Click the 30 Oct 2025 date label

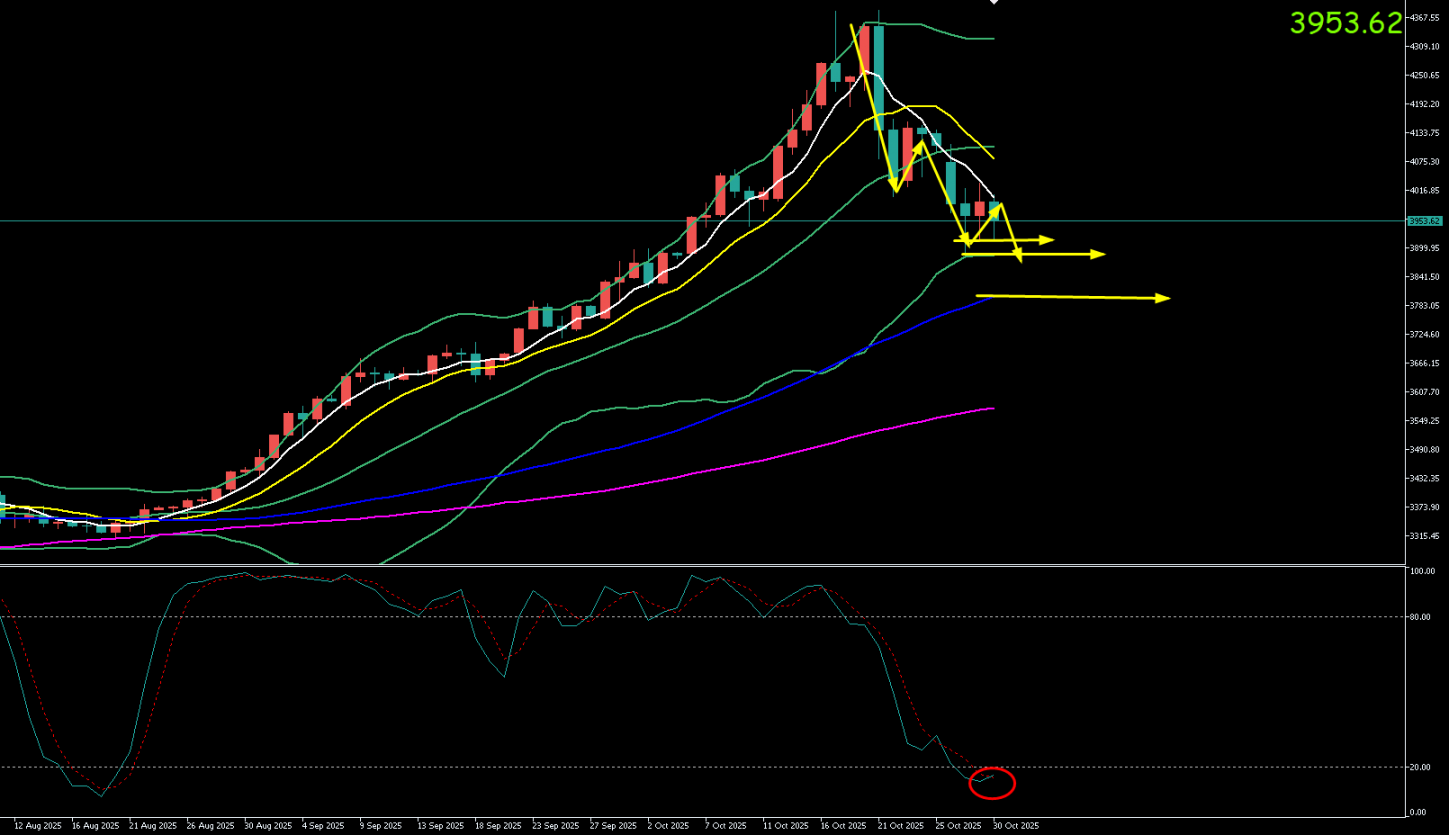(x=1014, y=826)
